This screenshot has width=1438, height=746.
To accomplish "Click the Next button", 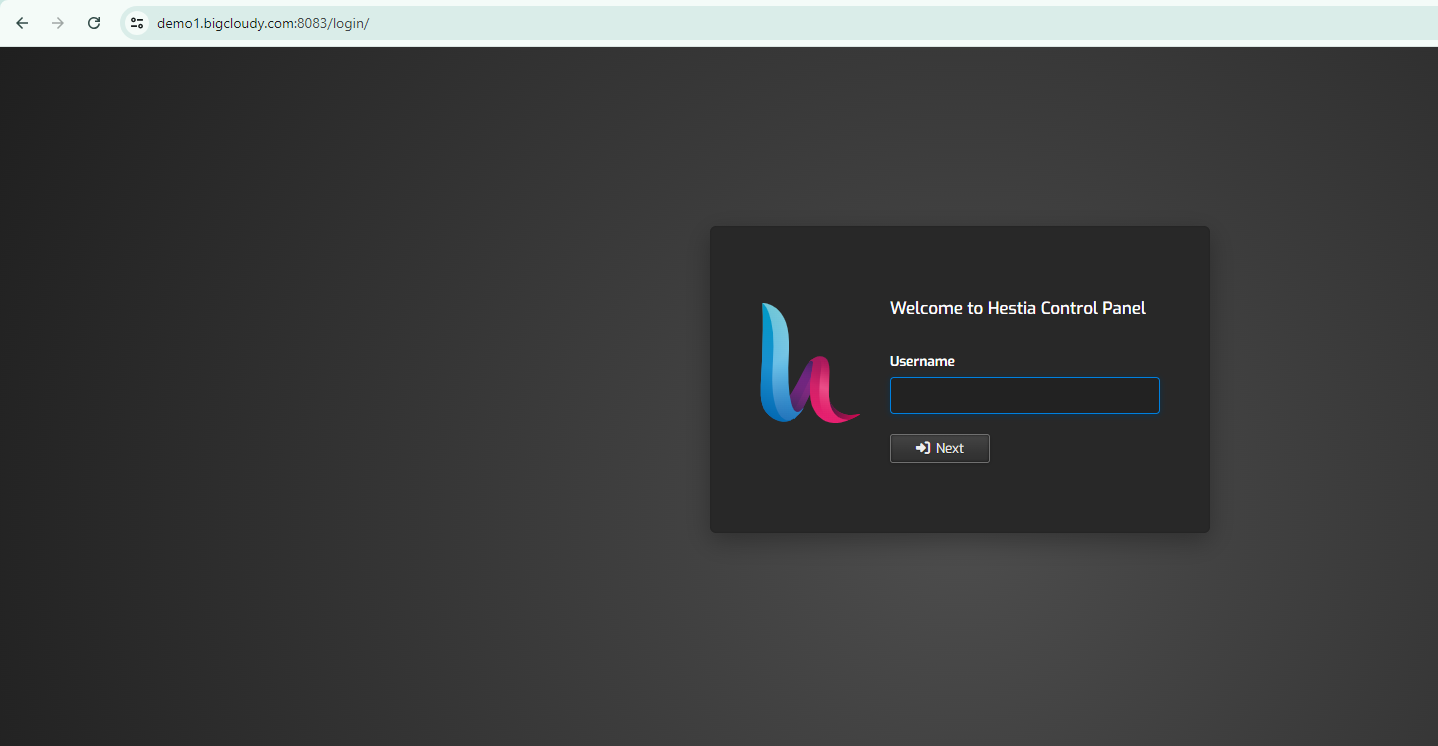I will tap(940, 448).
